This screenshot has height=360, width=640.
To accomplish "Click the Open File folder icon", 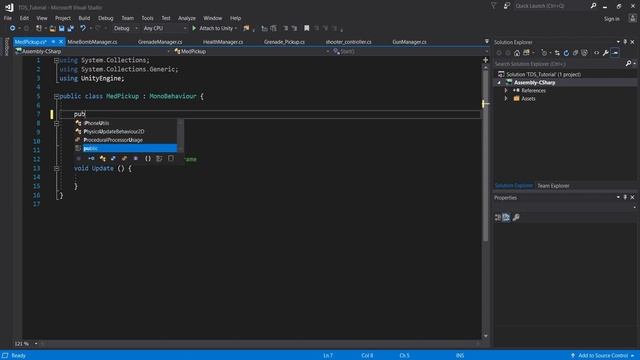I will point(53,29).
